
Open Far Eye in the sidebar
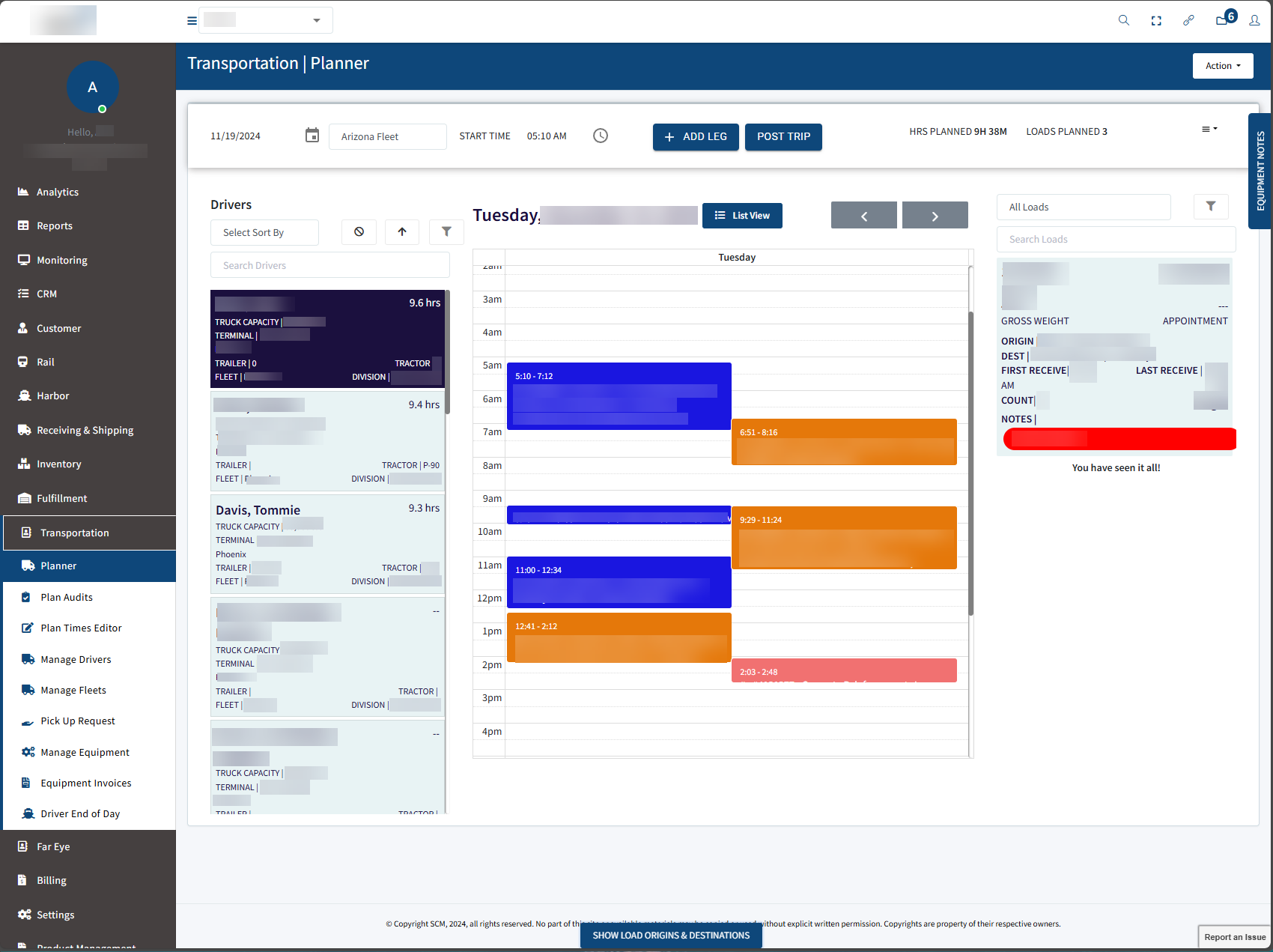[x=53, y=846]
